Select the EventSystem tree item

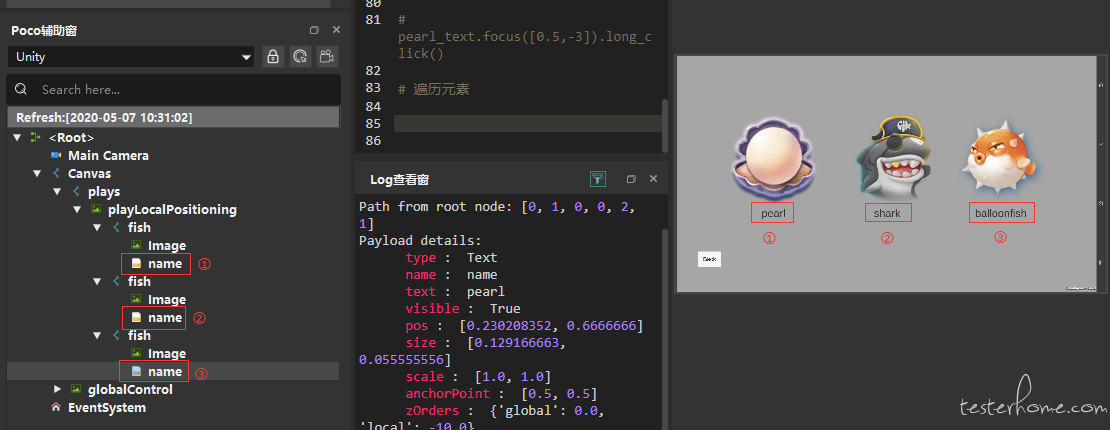coord(107,407)
